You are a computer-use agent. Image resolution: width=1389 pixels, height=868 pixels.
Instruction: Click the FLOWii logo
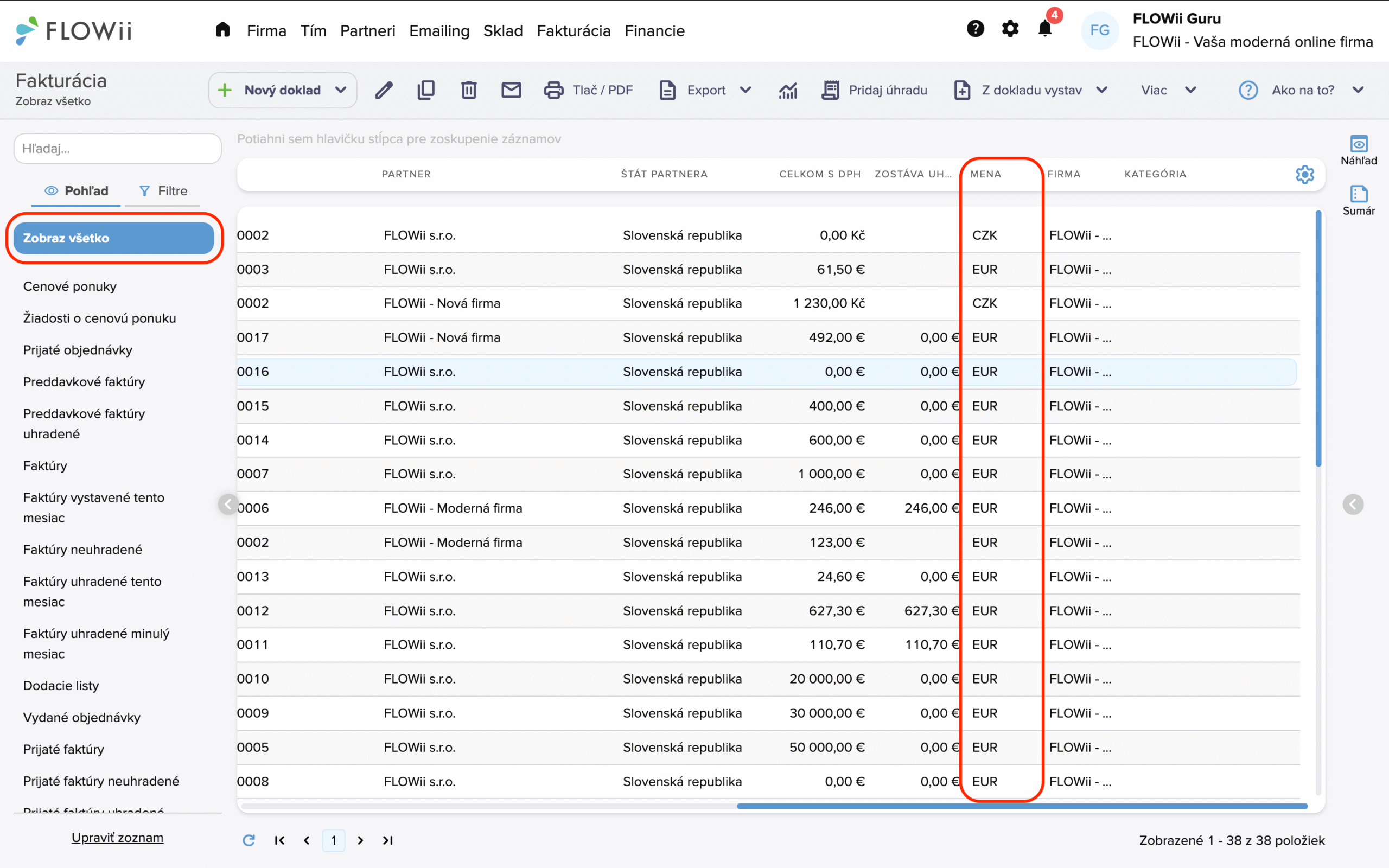click(73, 30)
